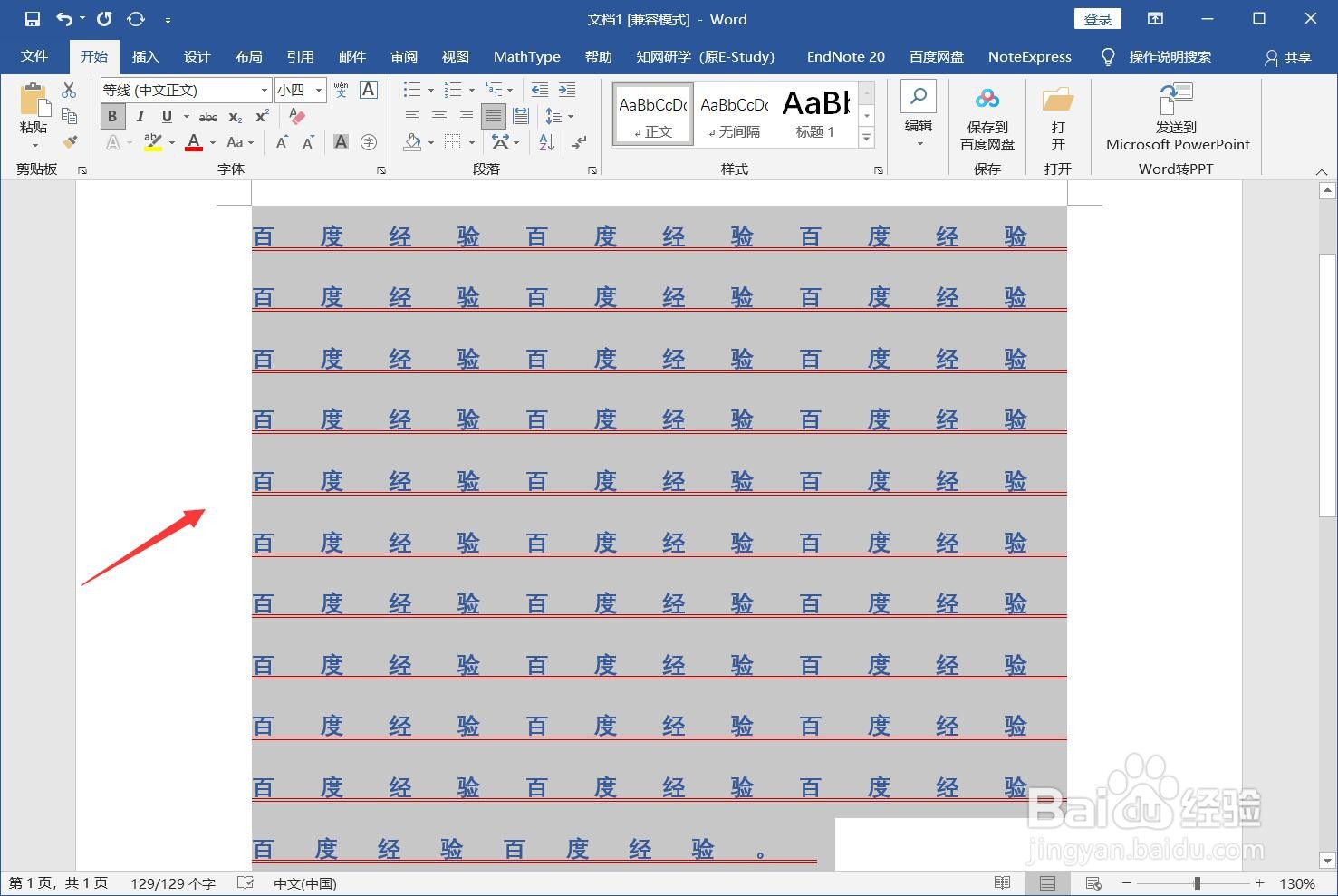Click the Copy icon in clipboard group
Viewport: 1338px width, 896px height.
69,116
